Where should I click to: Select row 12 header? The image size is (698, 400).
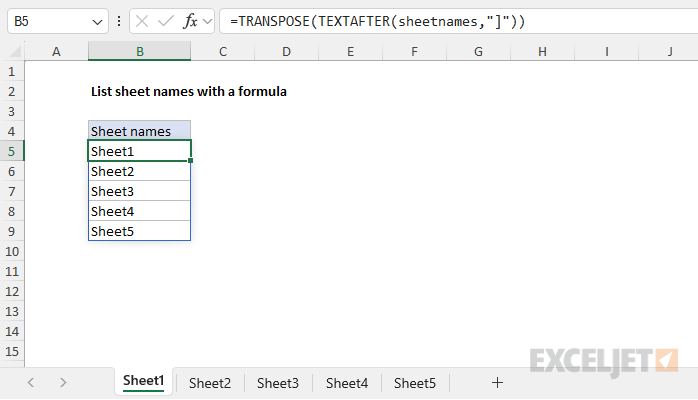[12, 292]
